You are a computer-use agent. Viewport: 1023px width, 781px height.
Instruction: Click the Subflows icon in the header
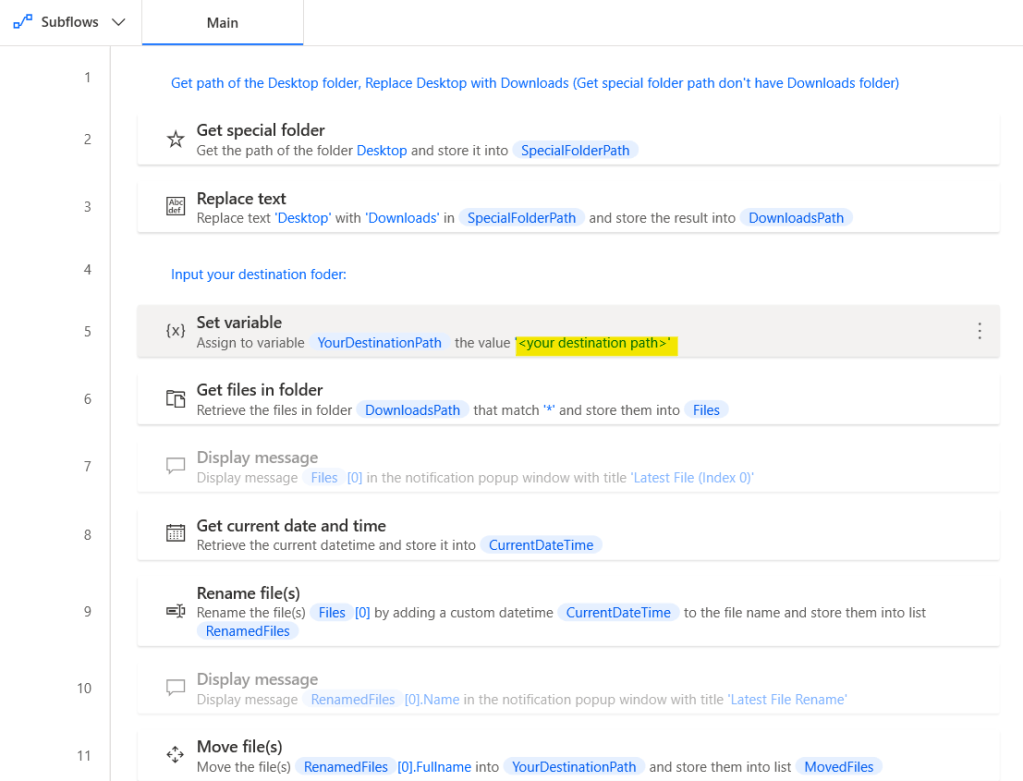pos(22,22)
